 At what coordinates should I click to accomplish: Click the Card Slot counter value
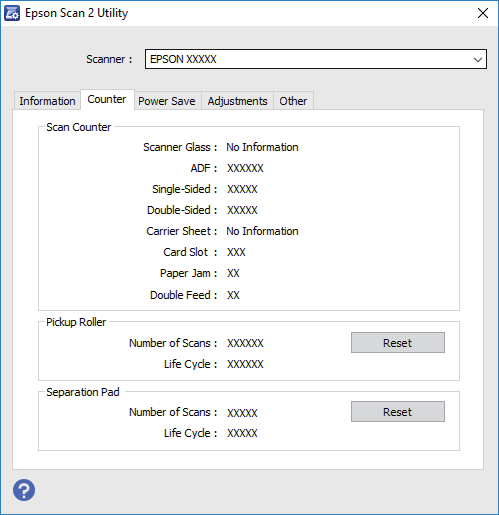236,252
